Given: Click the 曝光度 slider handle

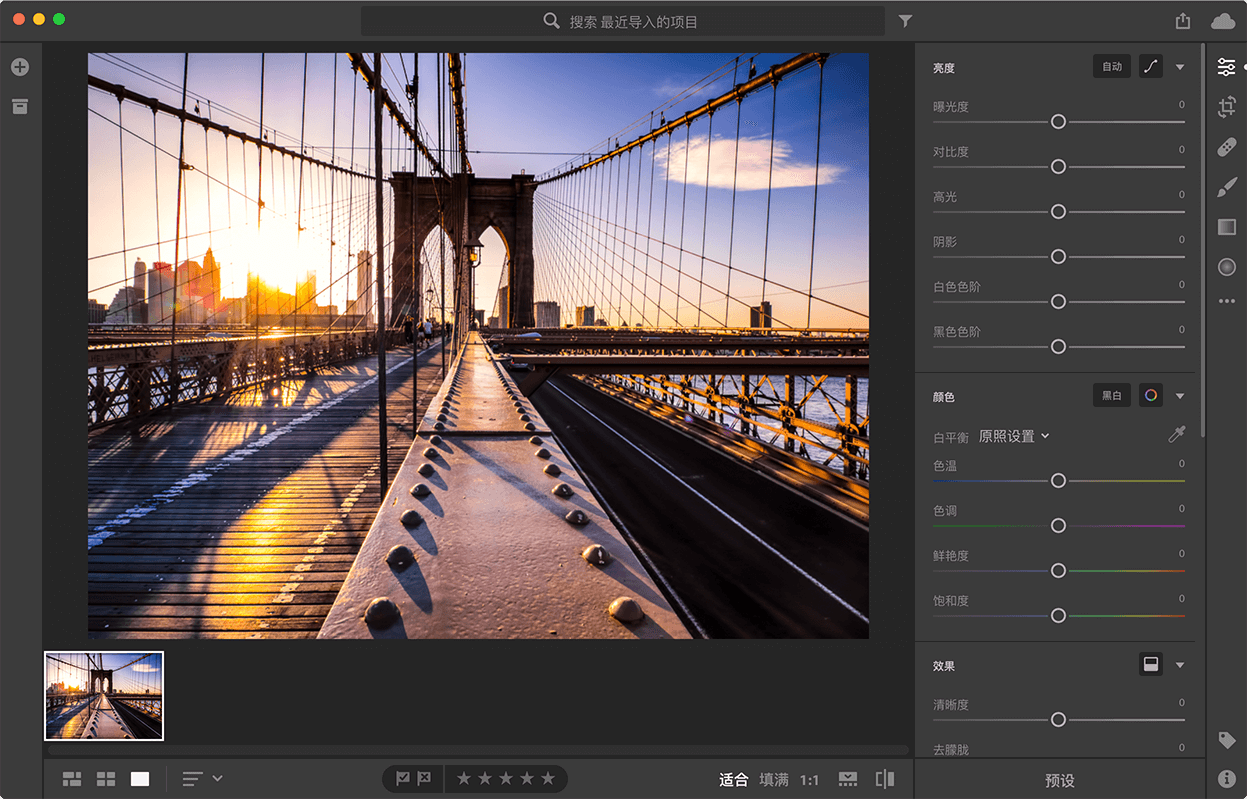Looking at the screenshot, I should (1058, 121).
